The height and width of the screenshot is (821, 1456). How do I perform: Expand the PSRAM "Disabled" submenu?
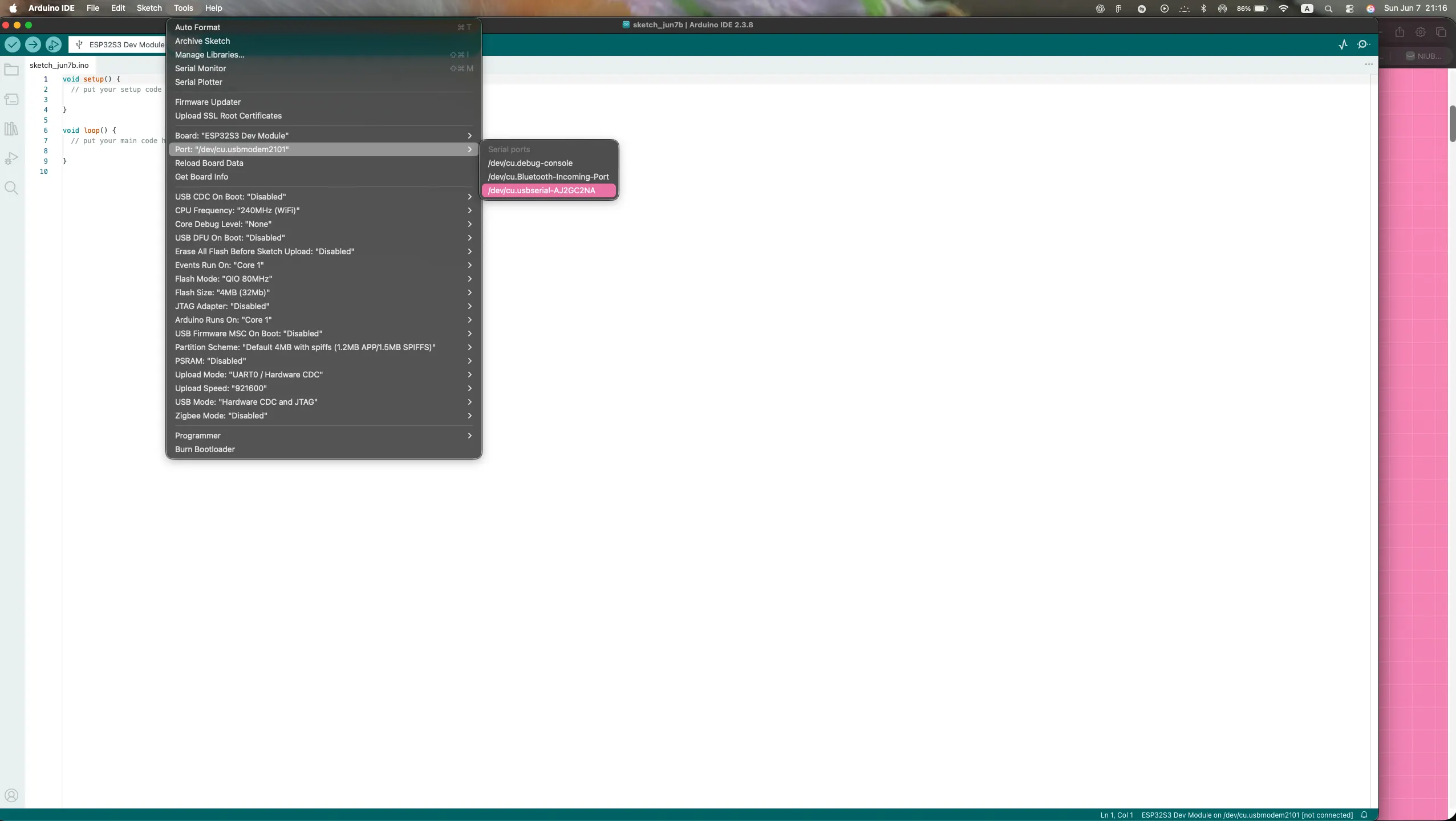click(323, 361)
